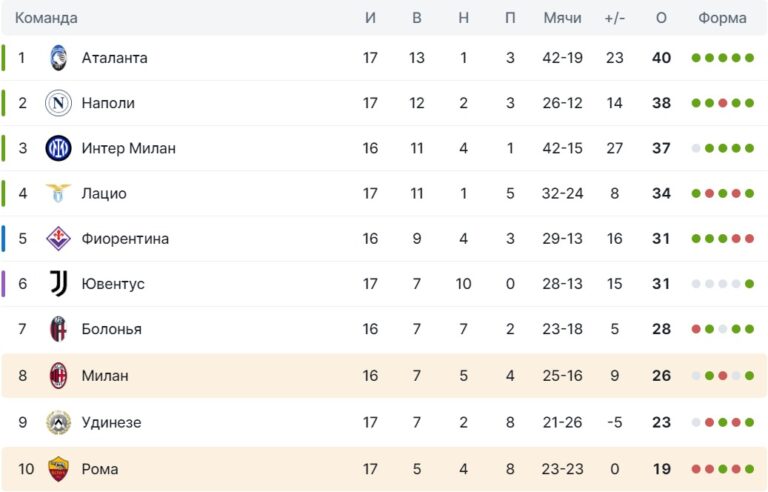Click the red form dot in Наполи row

723,103
